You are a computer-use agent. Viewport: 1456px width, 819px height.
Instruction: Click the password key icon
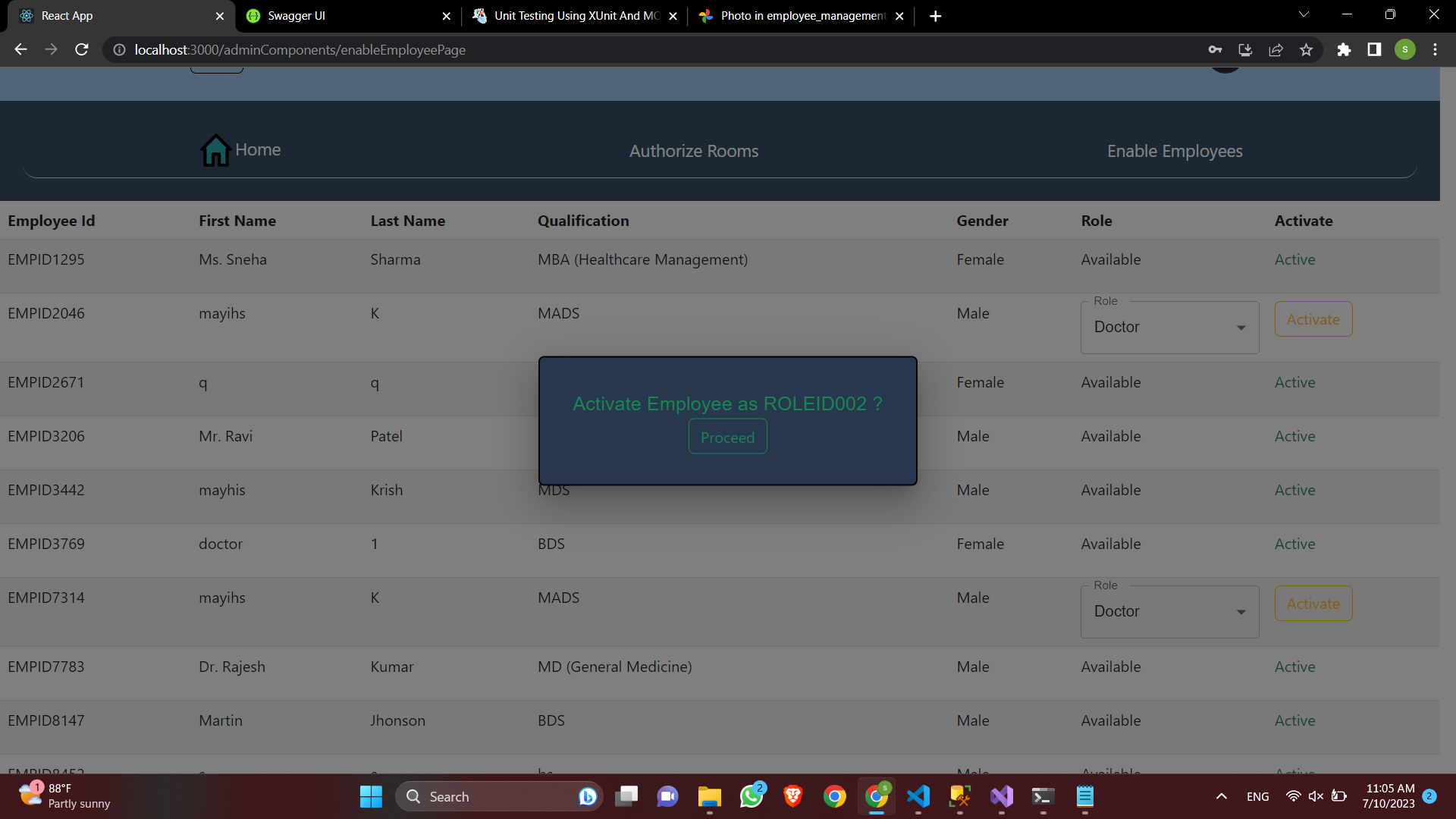(x=1215, y=50)
